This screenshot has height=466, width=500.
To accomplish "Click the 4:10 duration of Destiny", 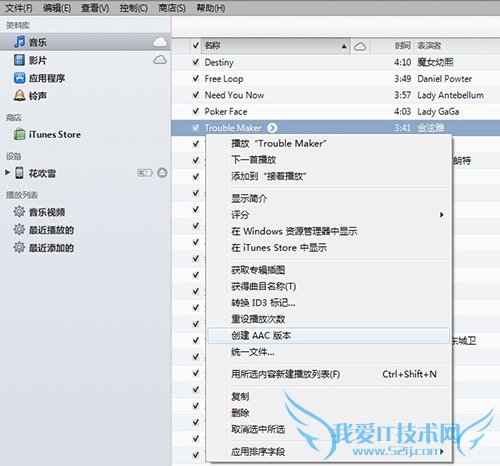I will coord(402,62).
